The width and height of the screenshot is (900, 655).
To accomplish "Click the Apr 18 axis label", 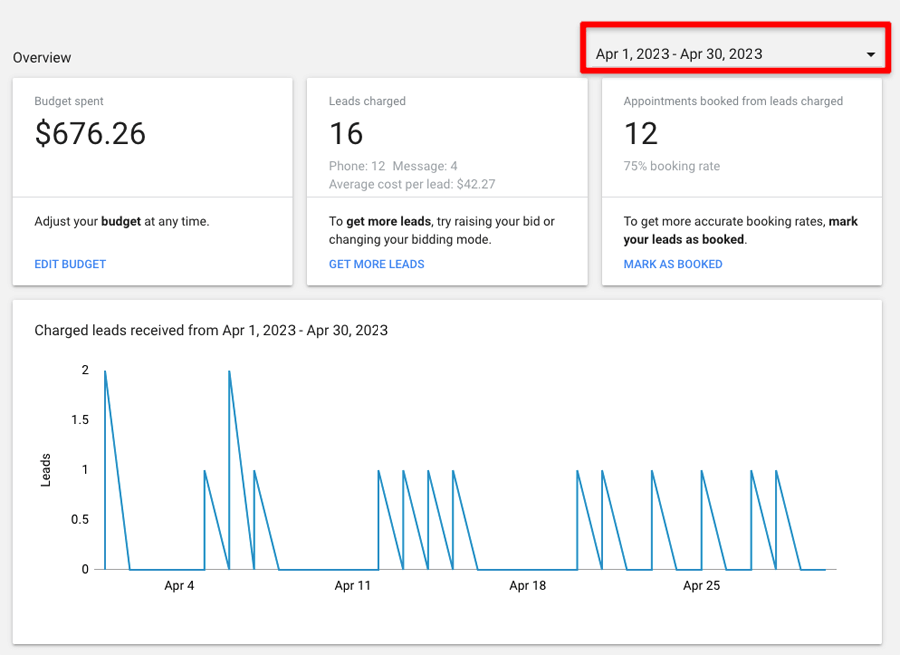I will 527,586.
